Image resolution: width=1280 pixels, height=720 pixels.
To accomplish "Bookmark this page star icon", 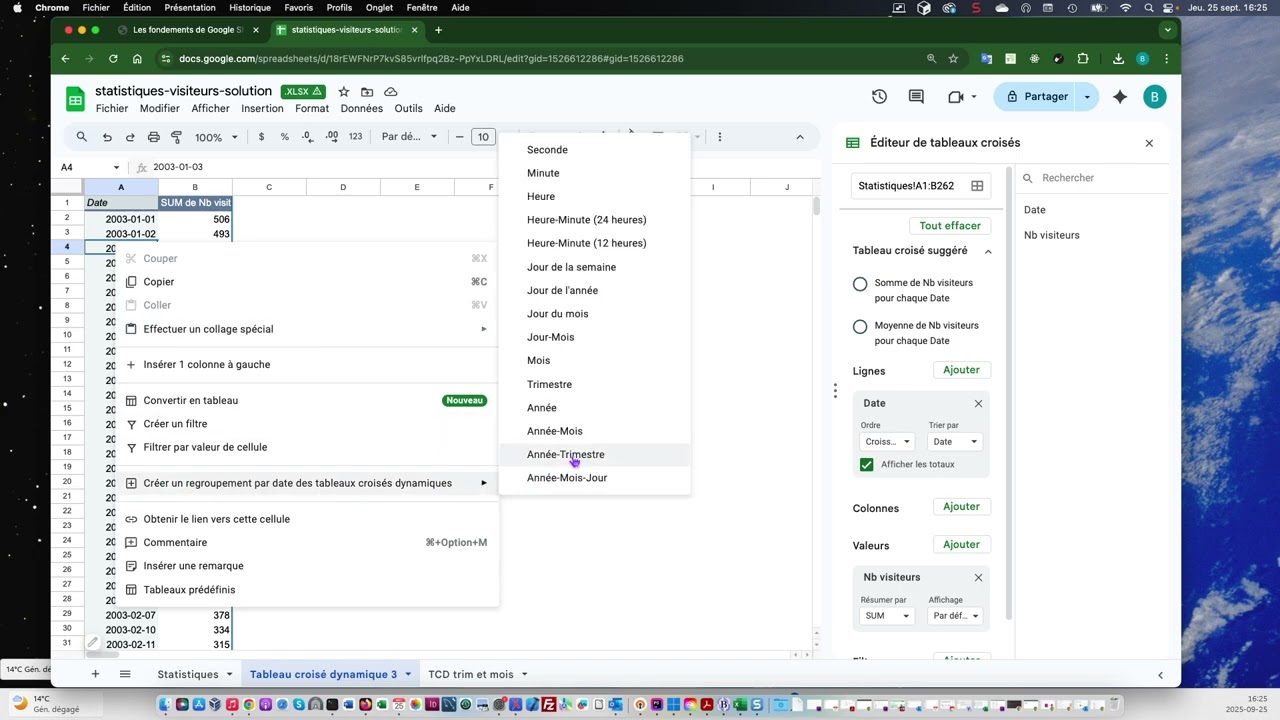I will pyautogui.click(x=953, y=58).
